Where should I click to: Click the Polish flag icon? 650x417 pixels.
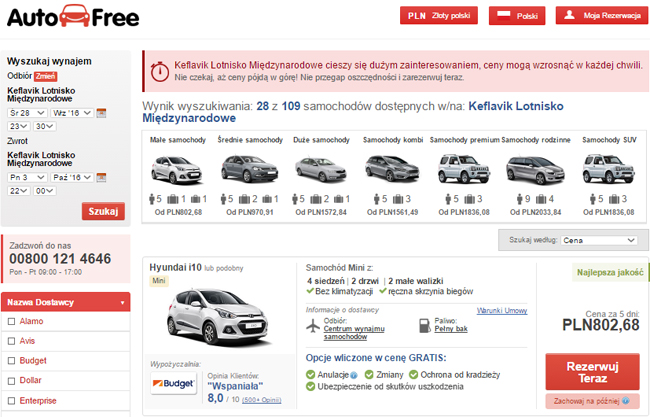tap(504, 16)
